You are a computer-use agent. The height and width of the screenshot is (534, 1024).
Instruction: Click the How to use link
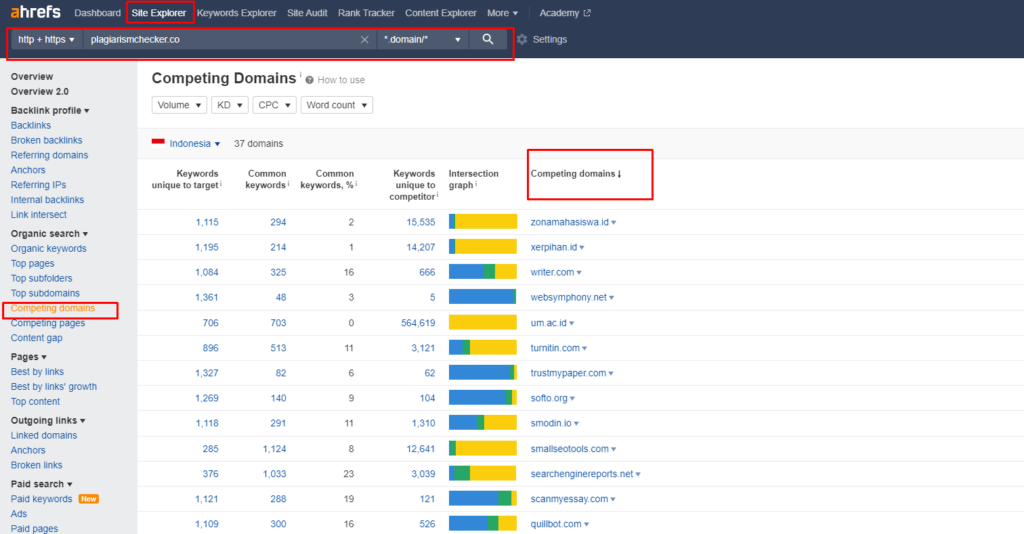[341, 80]
